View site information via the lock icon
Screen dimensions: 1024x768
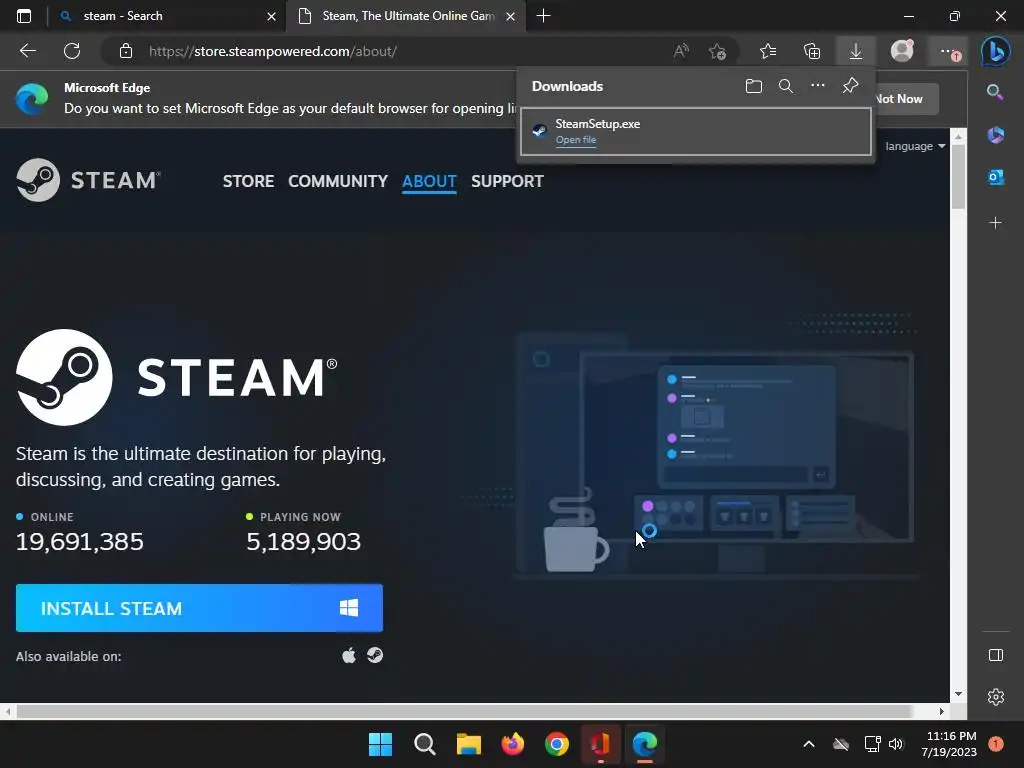(x=126, y=51)
